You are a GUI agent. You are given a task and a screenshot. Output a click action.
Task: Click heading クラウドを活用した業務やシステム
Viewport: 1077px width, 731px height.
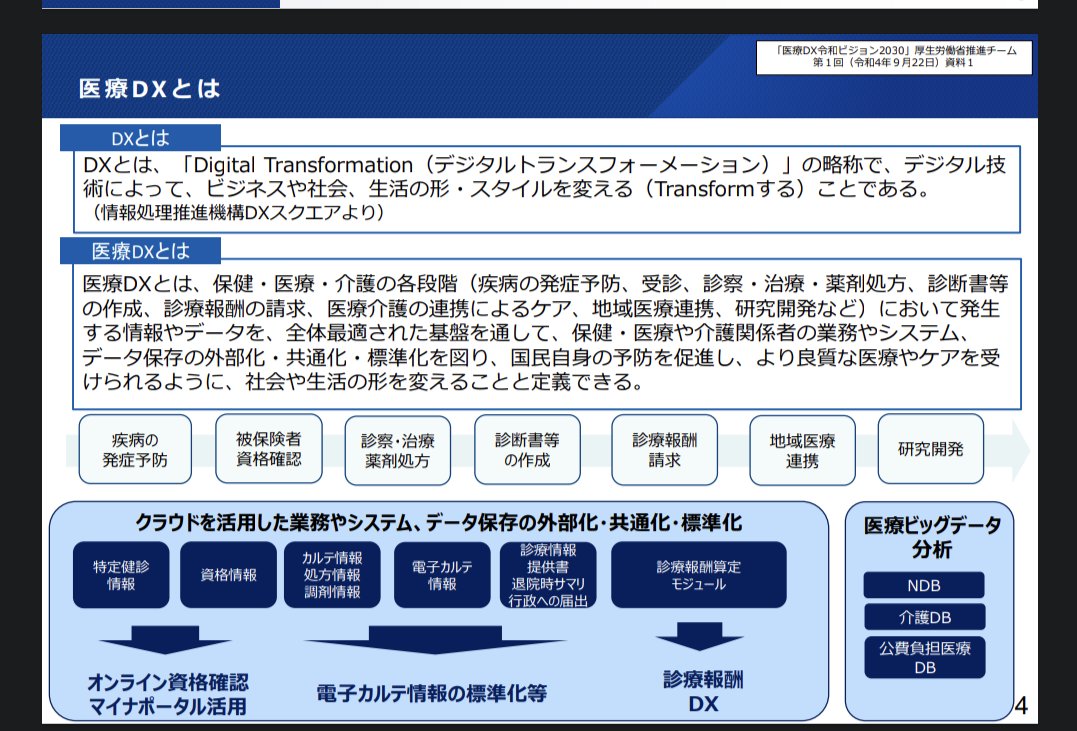438,523
